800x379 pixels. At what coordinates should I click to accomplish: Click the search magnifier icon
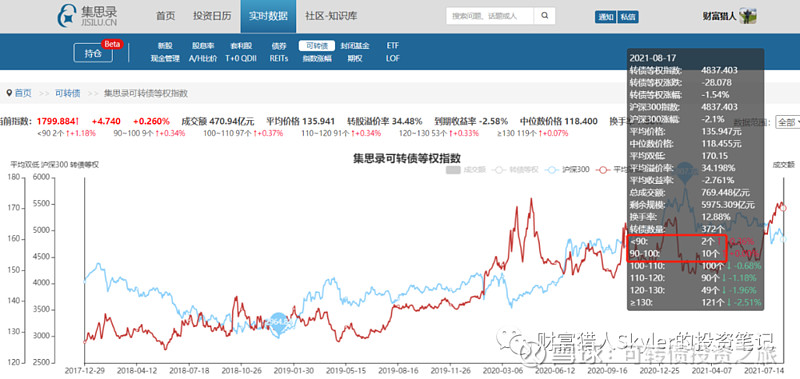[544, 16]
